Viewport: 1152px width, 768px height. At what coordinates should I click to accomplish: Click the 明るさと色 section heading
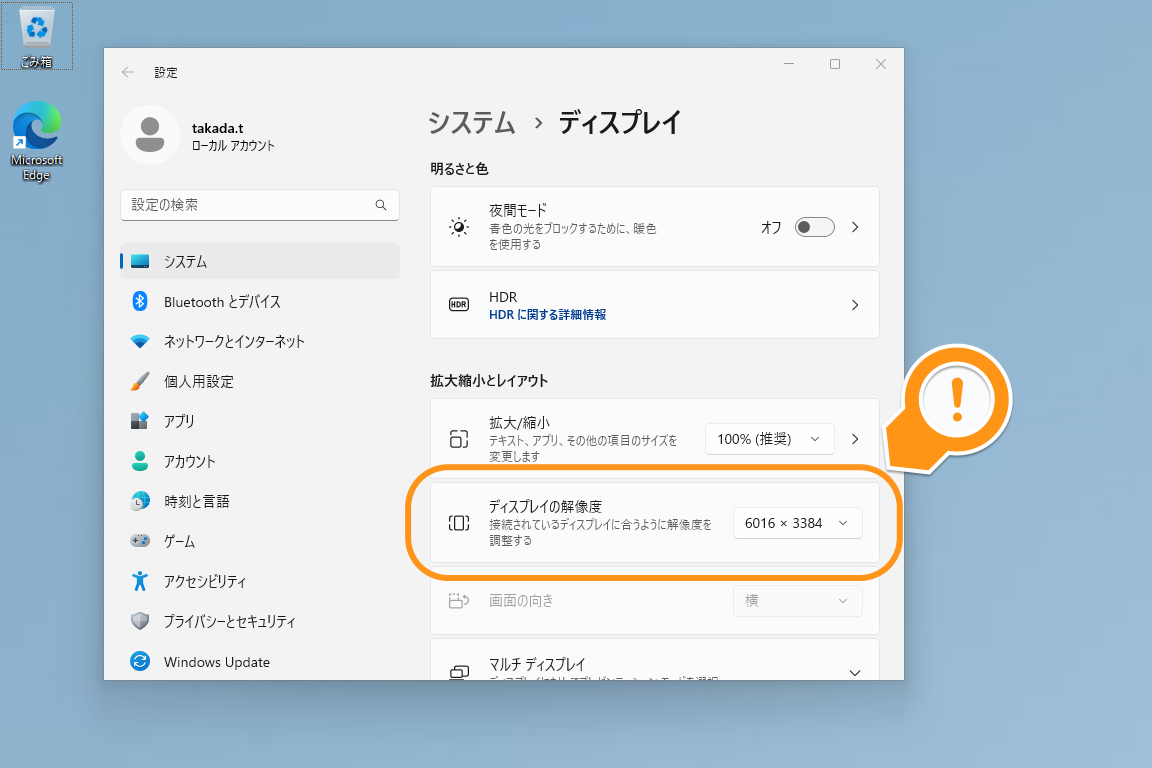click(459, 169)
